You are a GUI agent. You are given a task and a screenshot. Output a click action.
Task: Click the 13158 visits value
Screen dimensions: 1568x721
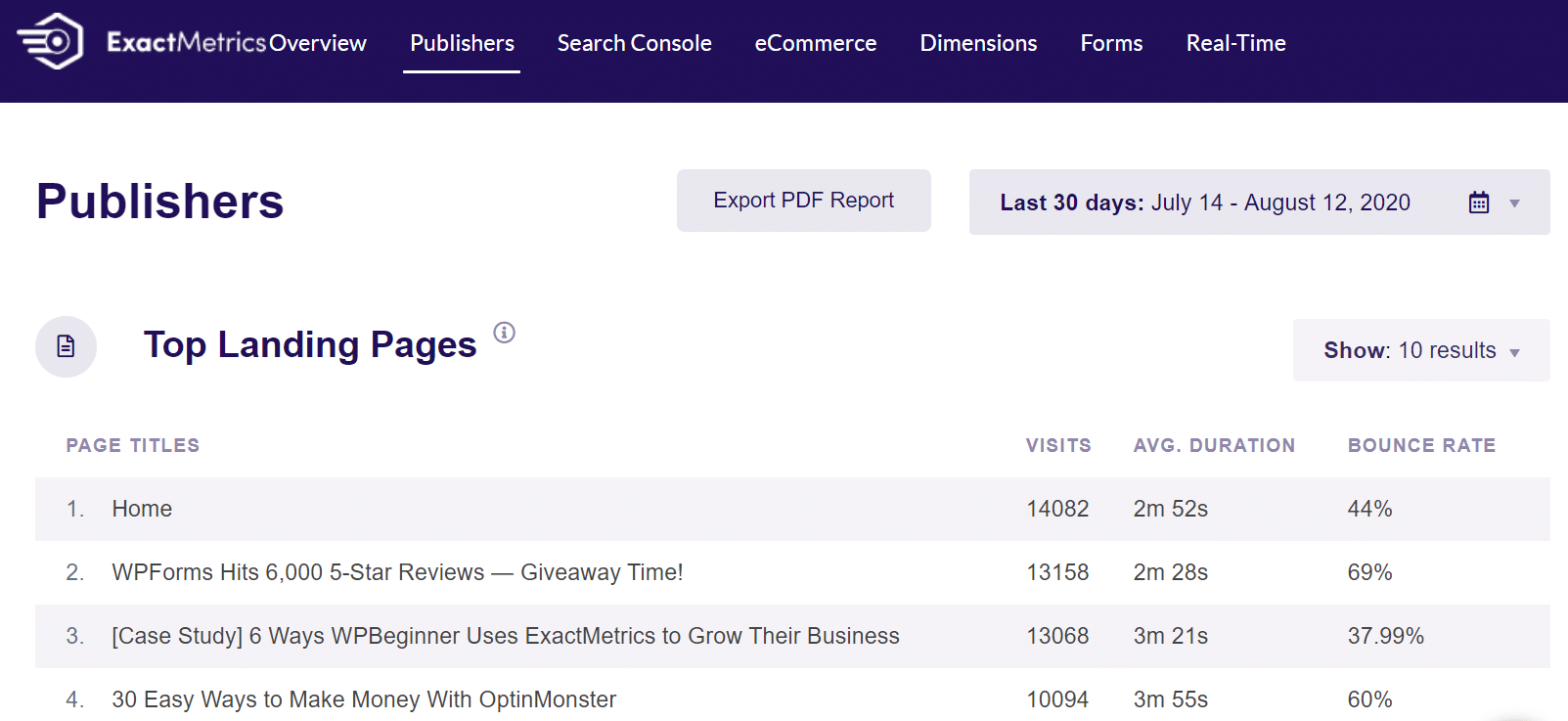[1057, 572]
